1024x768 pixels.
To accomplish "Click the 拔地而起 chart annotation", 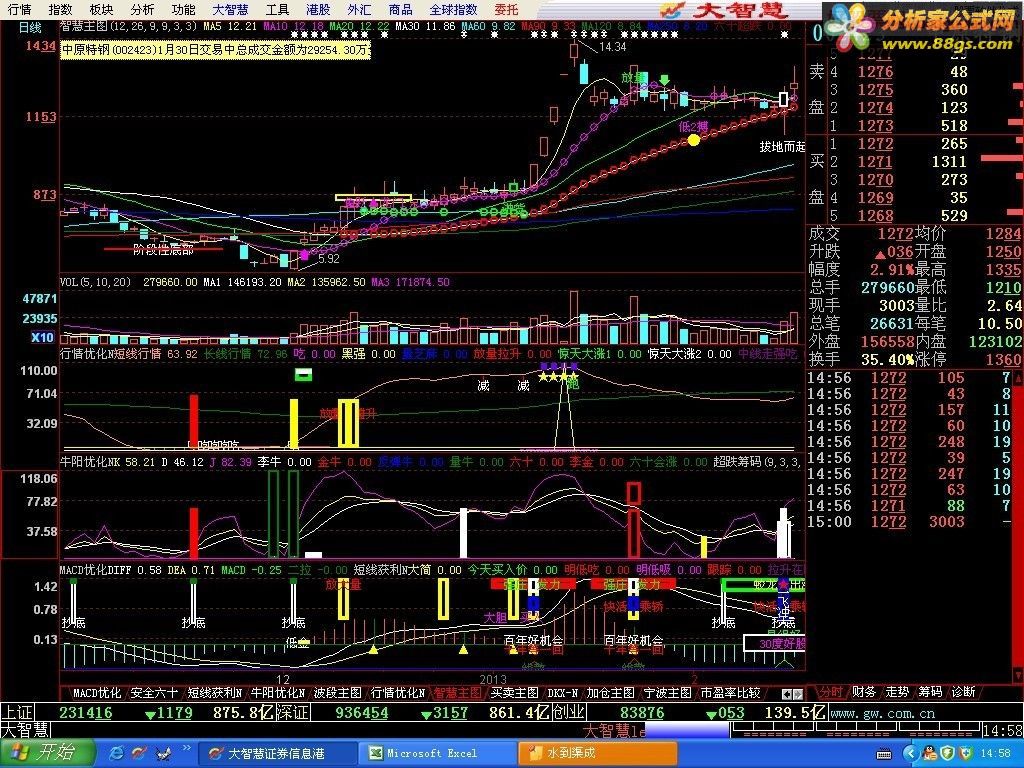I will pos(782,147).
